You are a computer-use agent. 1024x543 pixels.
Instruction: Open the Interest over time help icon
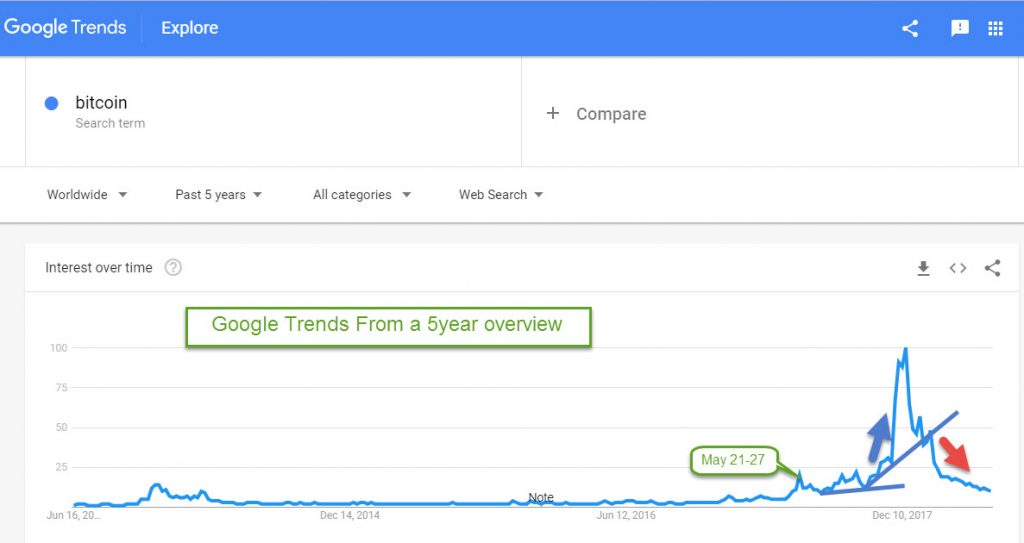pyautogui.click(x=173, y=268)
